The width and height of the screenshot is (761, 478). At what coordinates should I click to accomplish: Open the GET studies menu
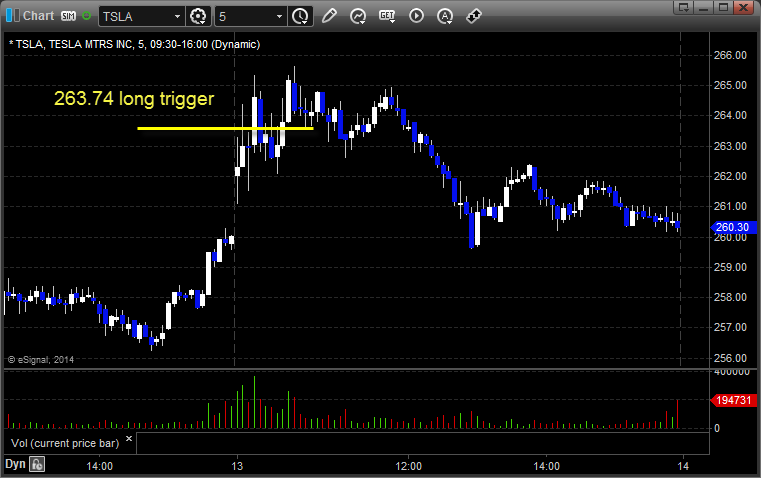pyautogui.click(x=387, y=16)
